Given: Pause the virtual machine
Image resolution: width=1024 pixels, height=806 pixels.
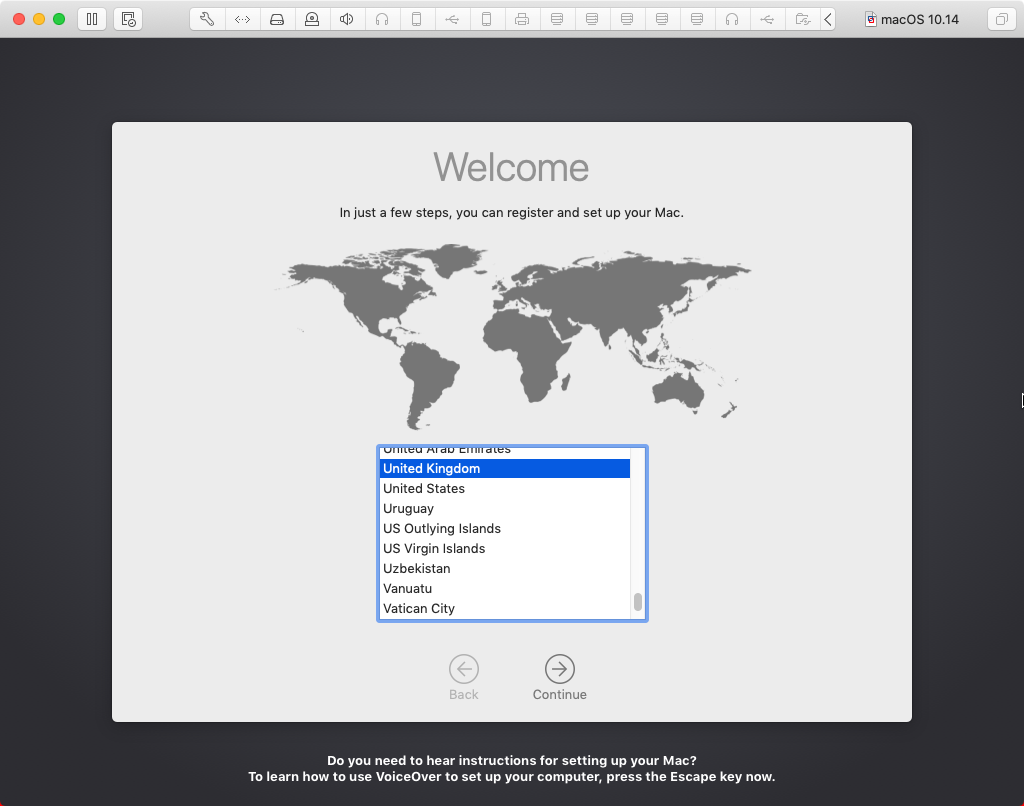Looking at the screenshot, I should click(92, 19).
